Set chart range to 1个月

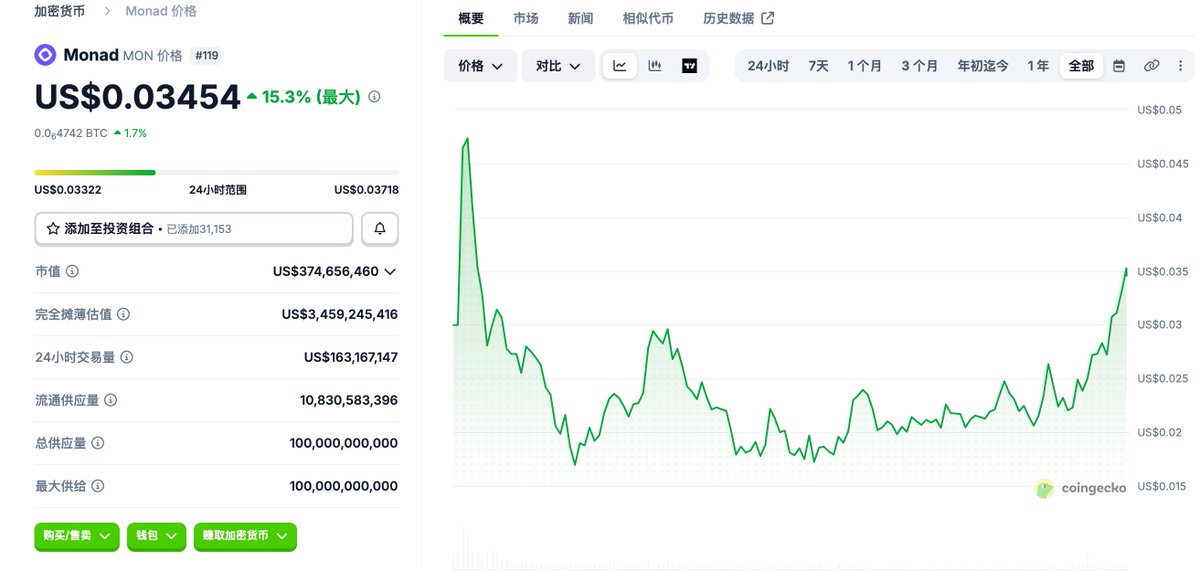[x=864, y=66]
